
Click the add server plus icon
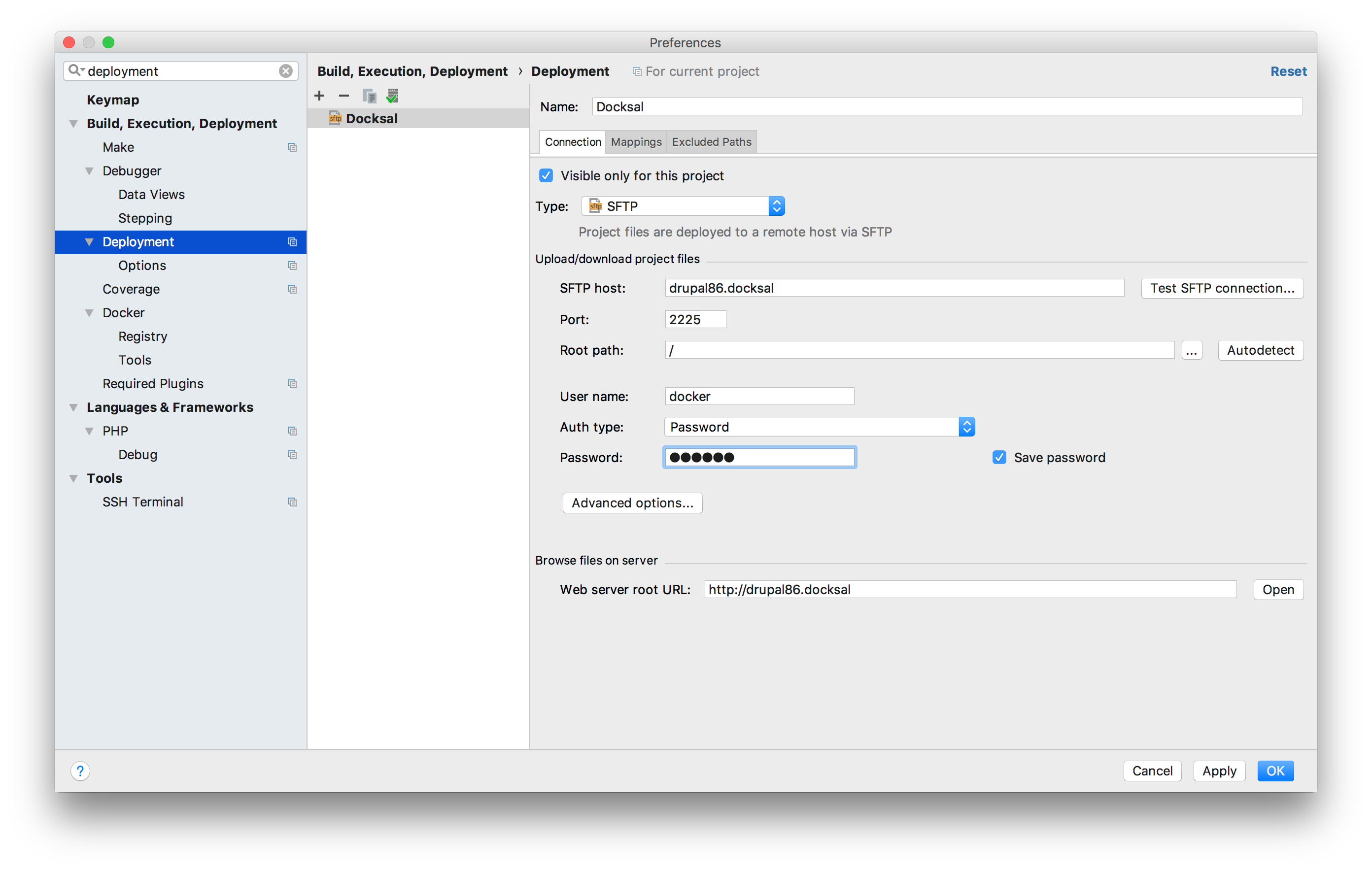319,96
